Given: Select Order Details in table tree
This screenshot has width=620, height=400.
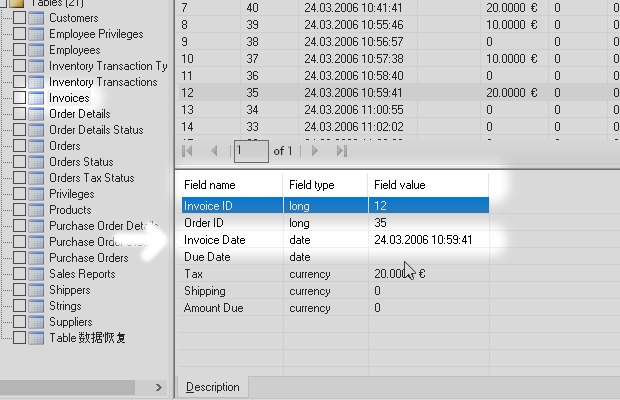Looking at the screenshot, I should pos(79,114).
